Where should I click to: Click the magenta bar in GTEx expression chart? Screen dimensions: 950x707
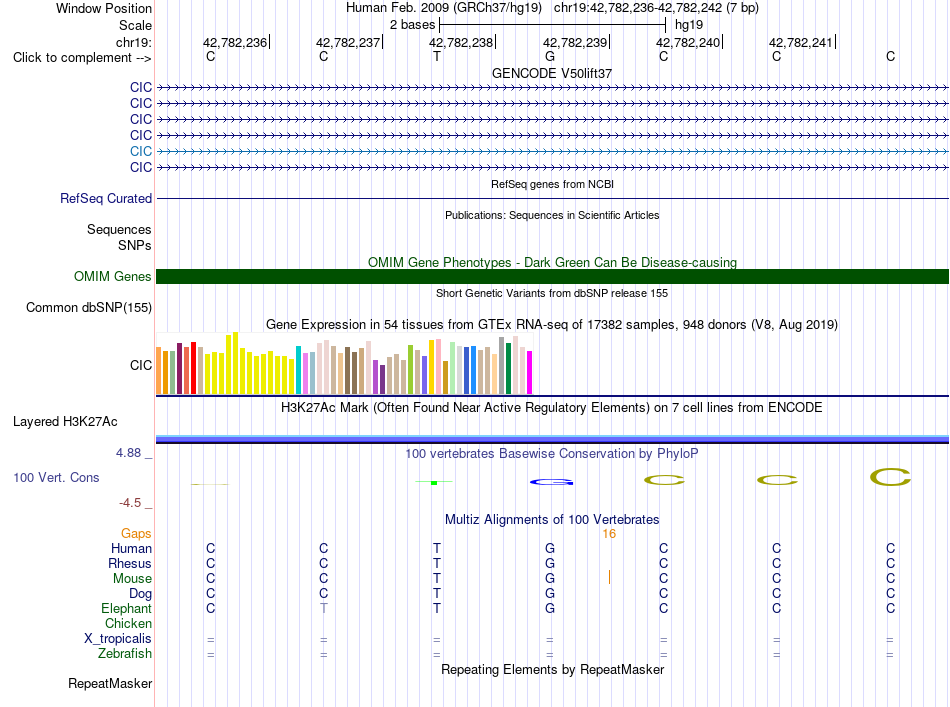pos(530,373)
